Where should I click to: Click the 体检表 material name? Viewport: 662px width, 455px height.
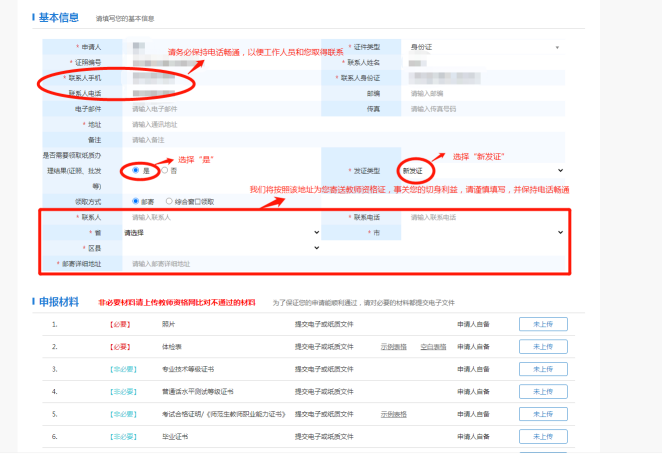(172, 347)
